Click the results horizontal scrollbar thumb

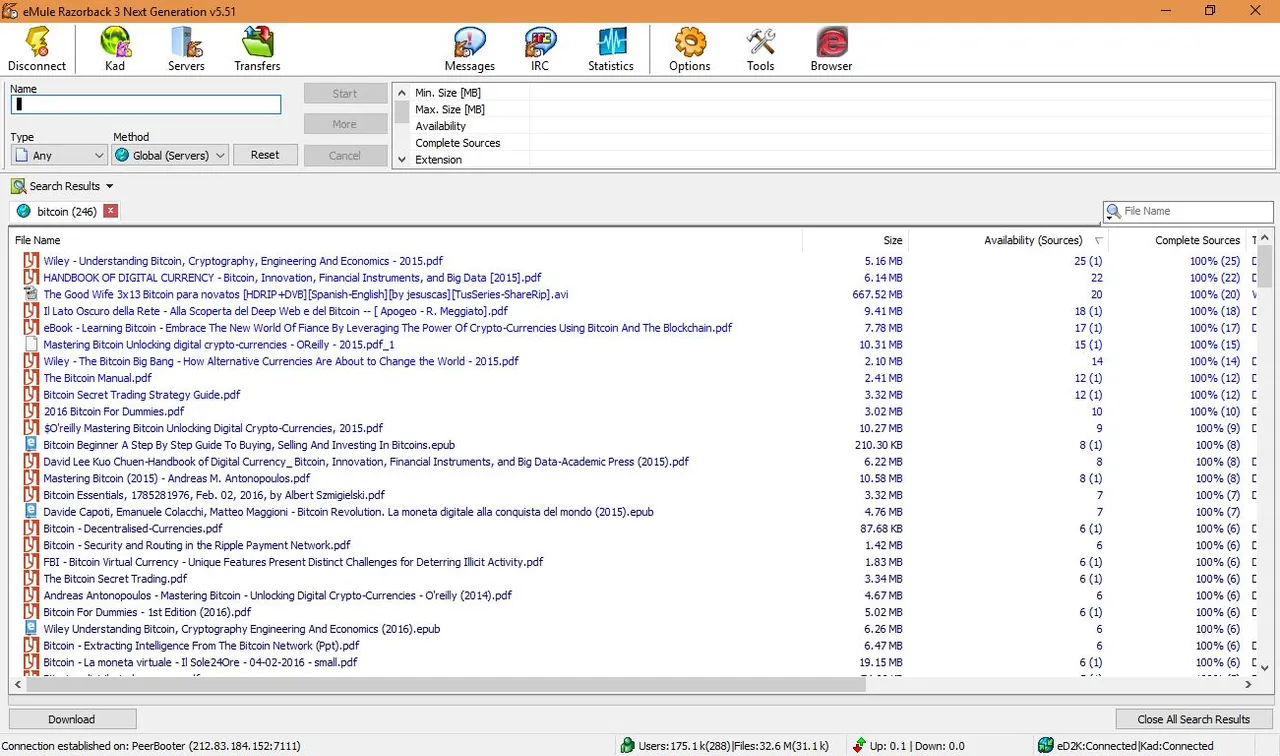point(445,685)
